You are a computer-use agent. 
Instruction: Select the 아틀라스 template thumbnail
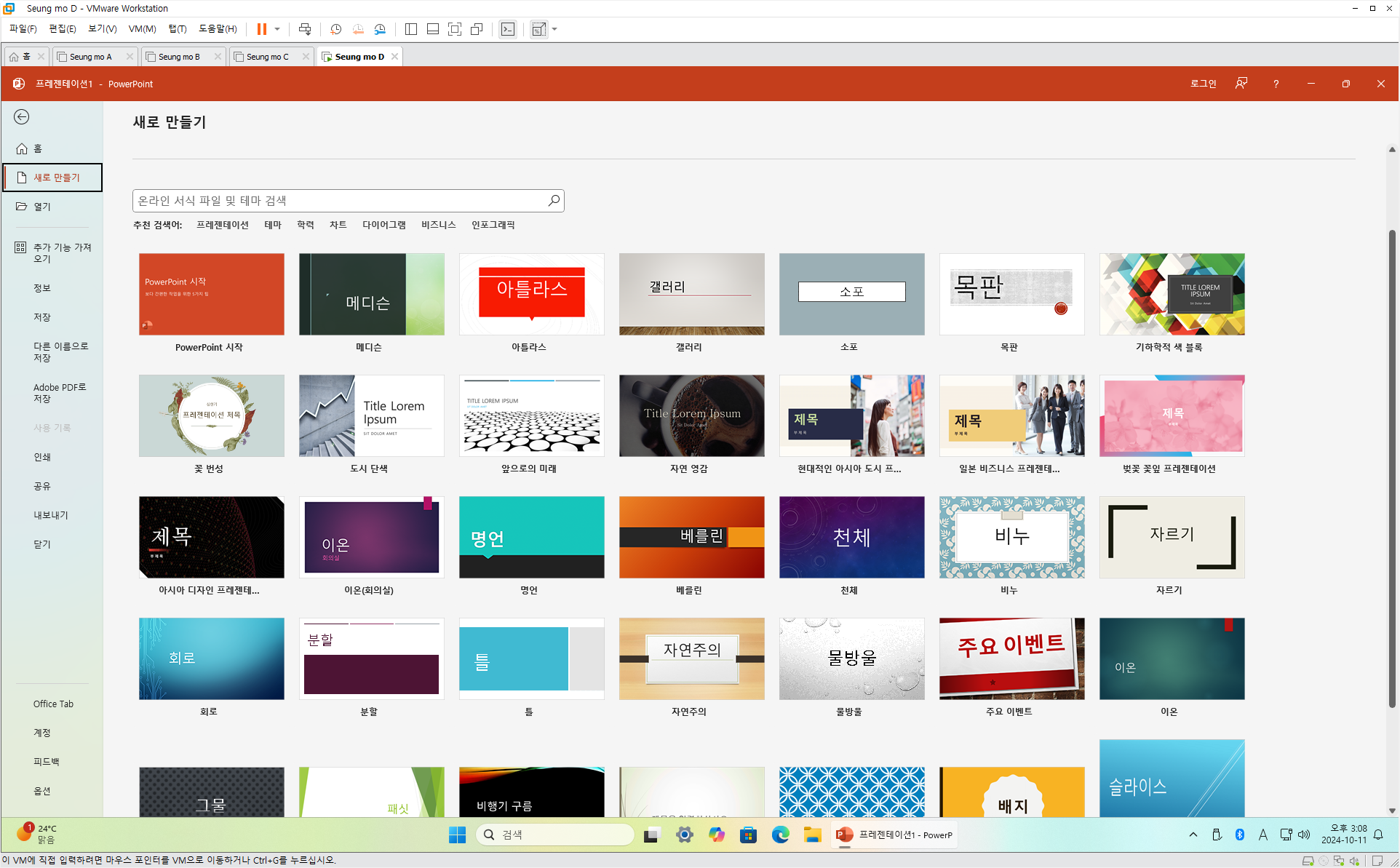531,295
